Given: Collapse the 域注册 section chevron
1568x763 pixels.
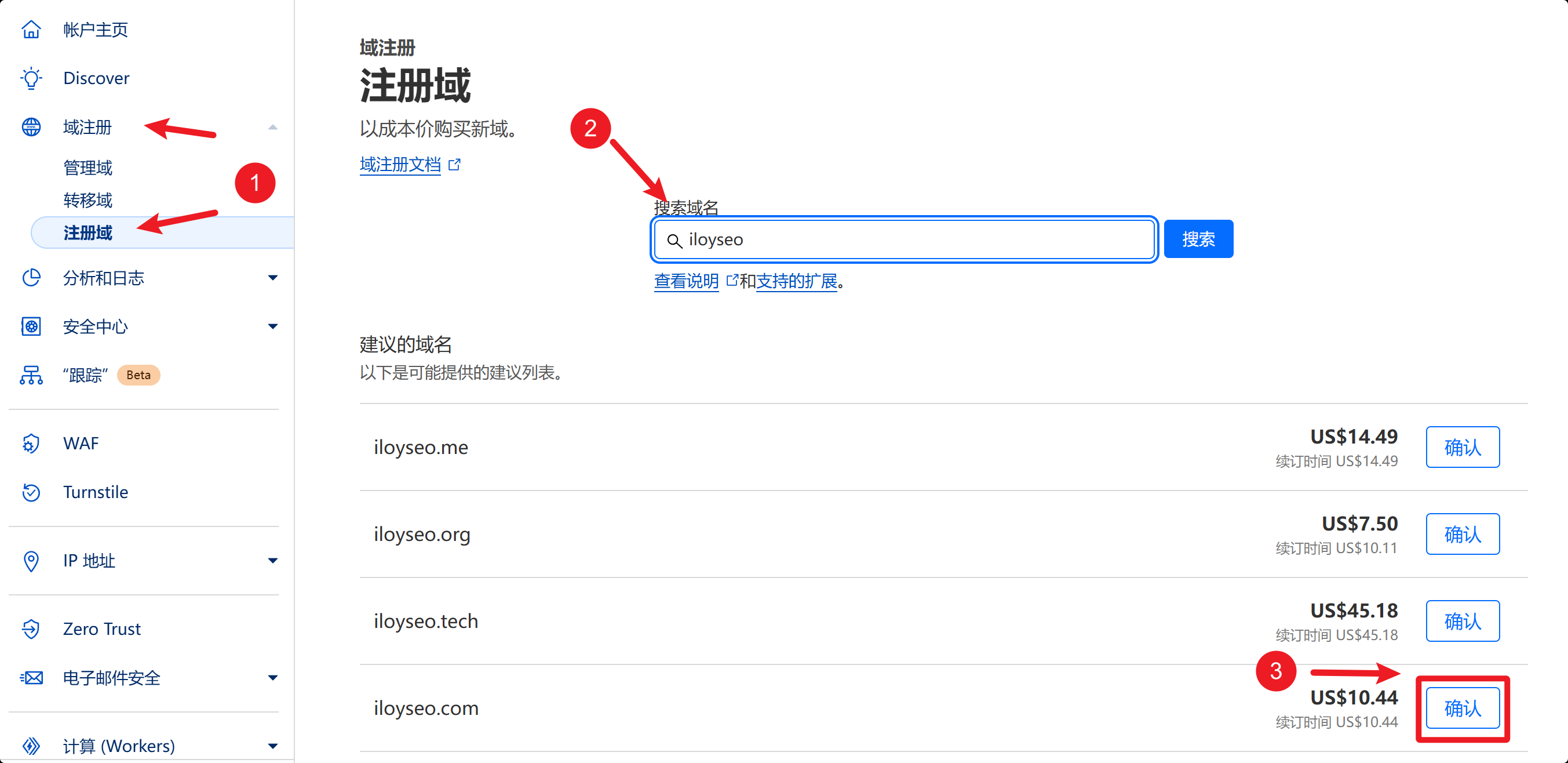Looking at the screenshot, I should coord(274,126).
